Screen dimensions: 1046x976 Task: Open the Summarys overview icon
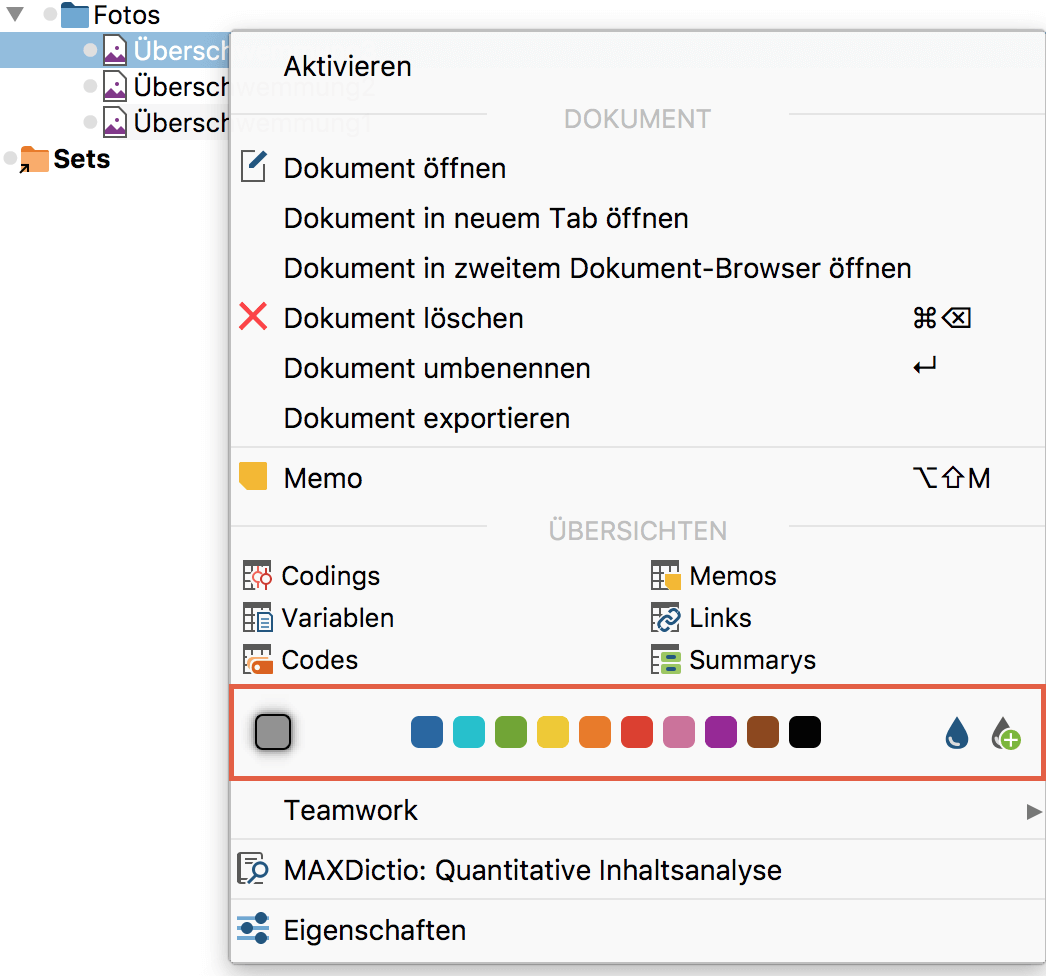coord(666,660)
